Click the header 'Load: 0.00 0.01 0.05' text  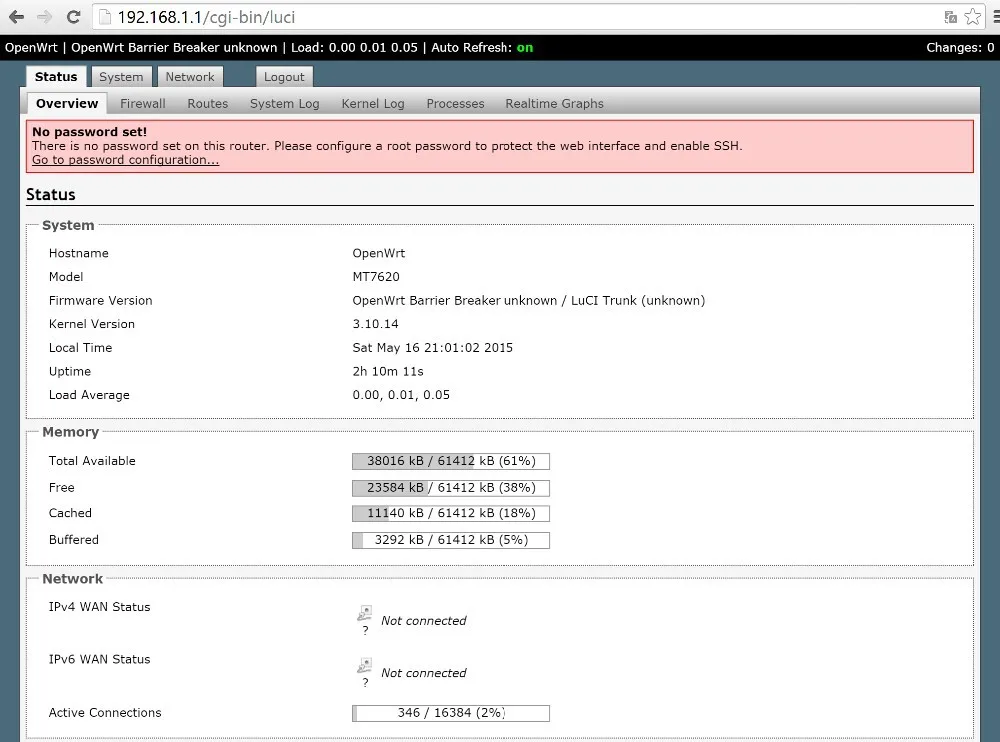point(354,48)
